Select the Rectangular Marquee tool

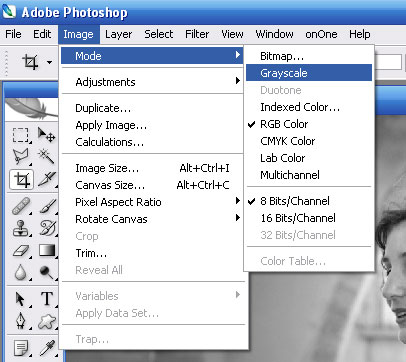point(21,135)
